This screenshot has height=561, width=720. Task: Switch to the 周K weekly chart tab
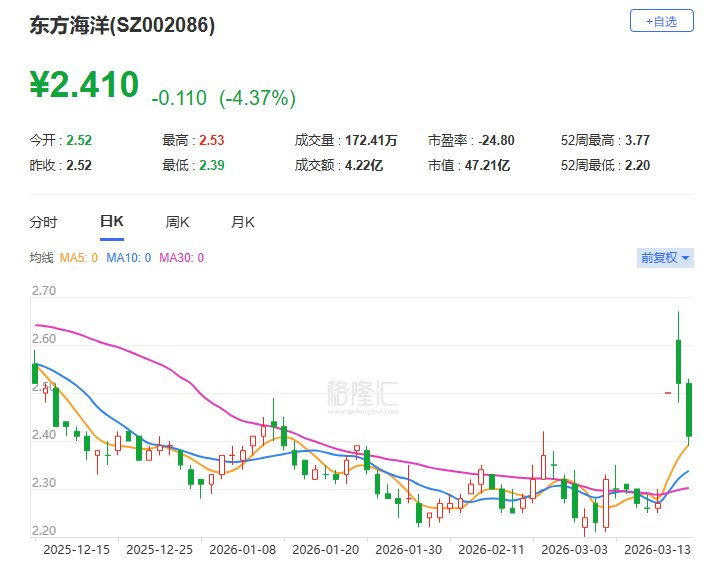tap(178, 222)
